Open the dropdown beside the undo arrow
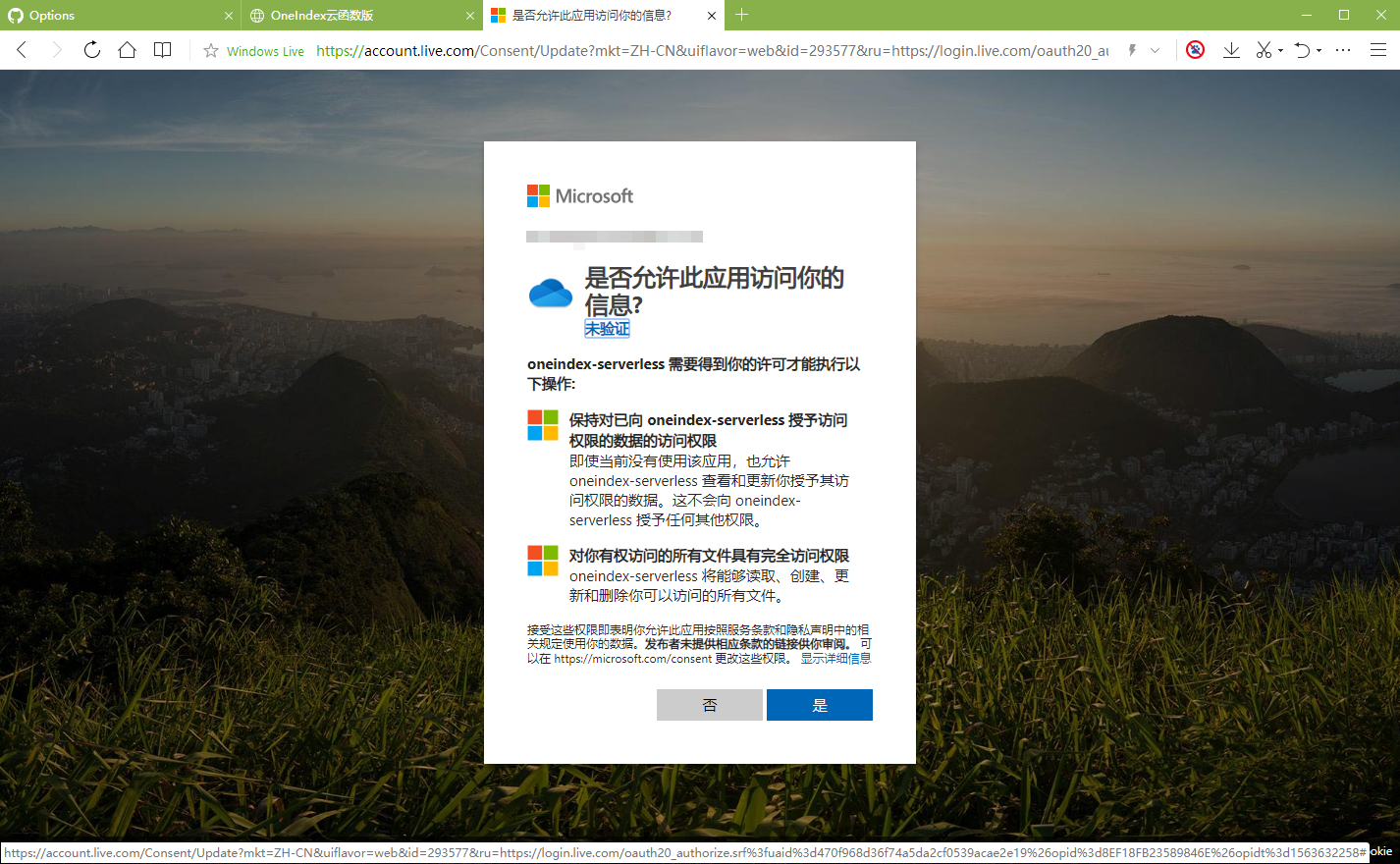Viewport: 1400px width, 864px height. [x=1318, y=51]
